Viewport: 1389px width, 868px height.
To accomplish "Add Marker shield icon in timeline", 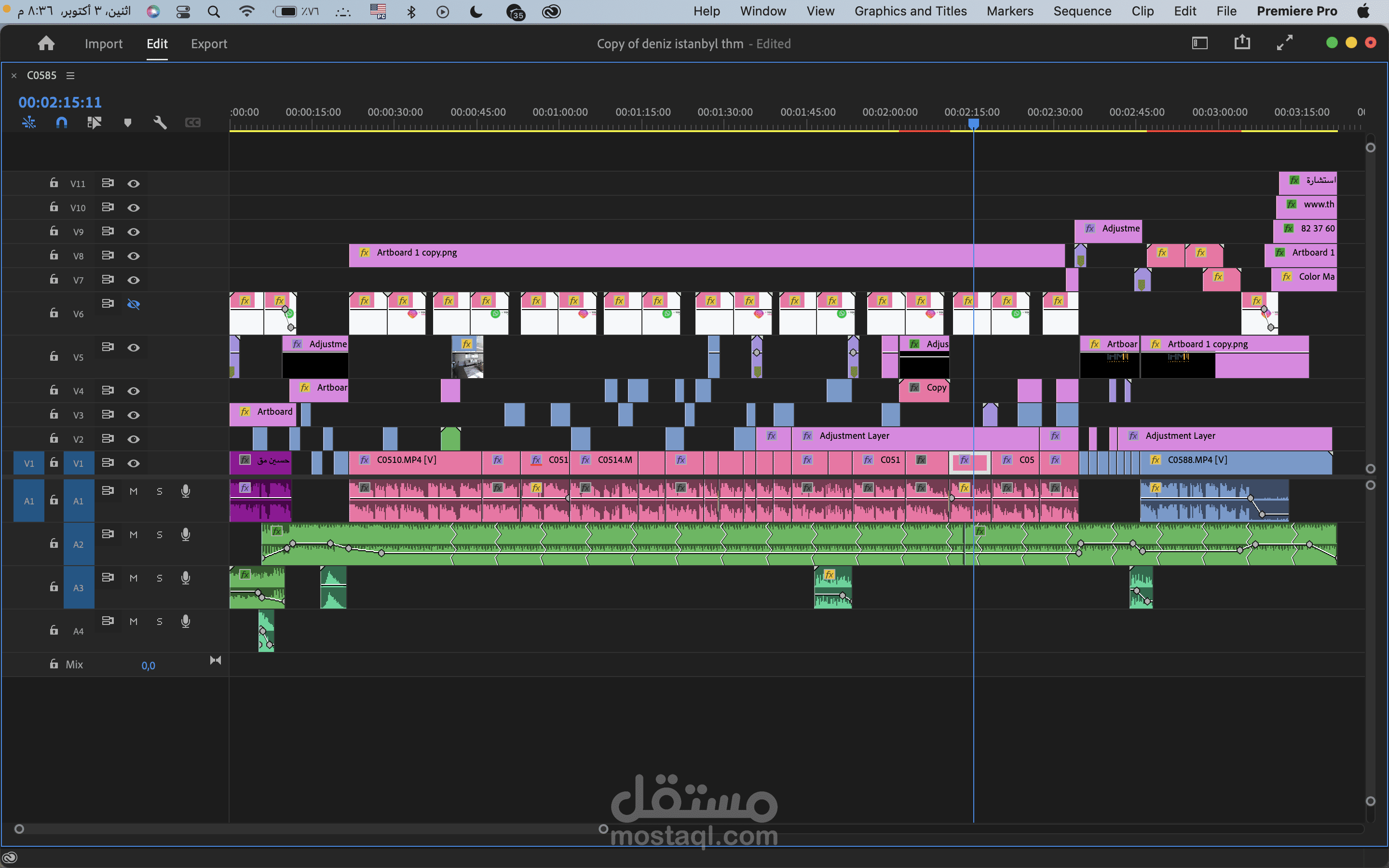I will coord(127,123).
